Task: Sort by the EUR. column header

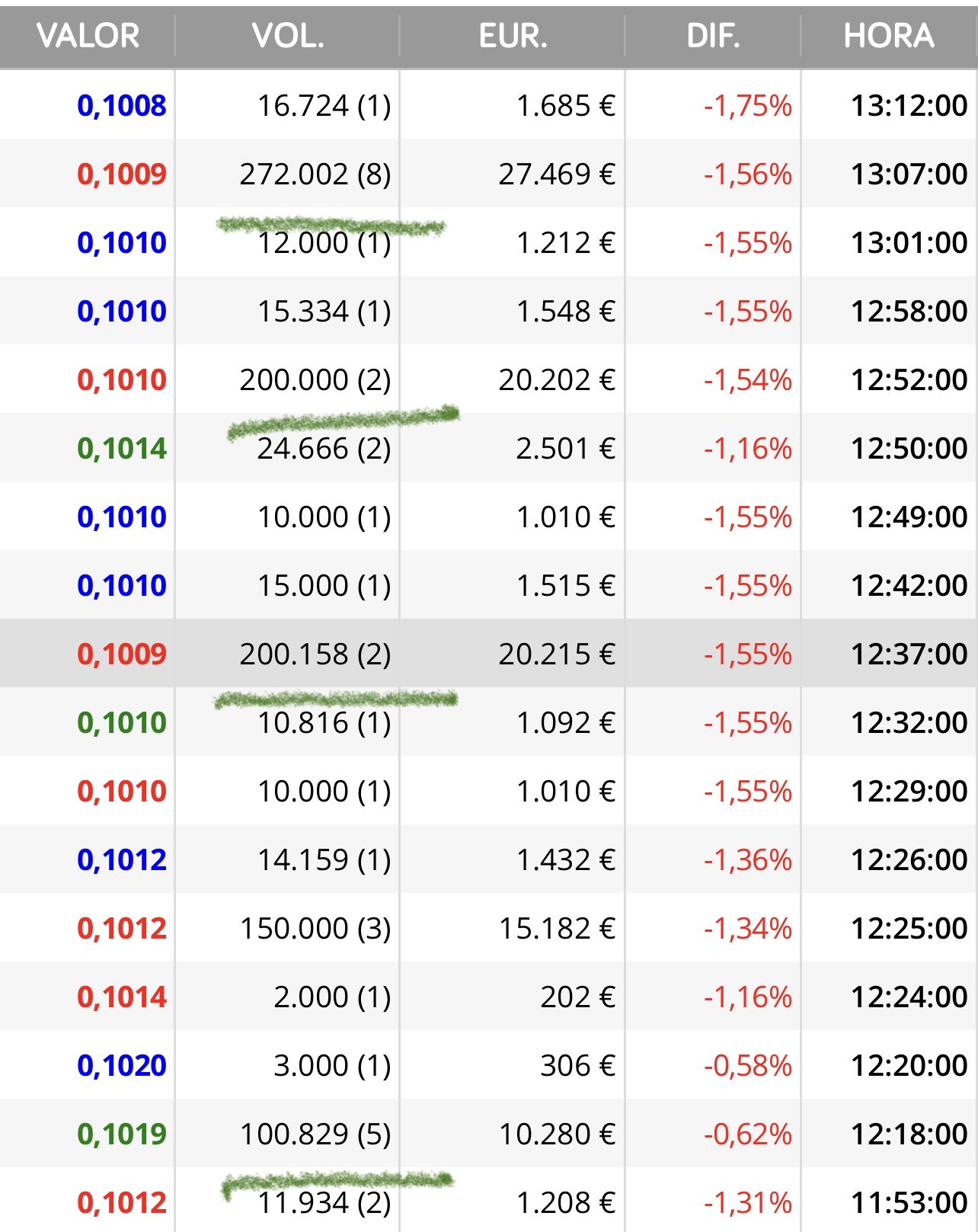Action: pos(513,36)
